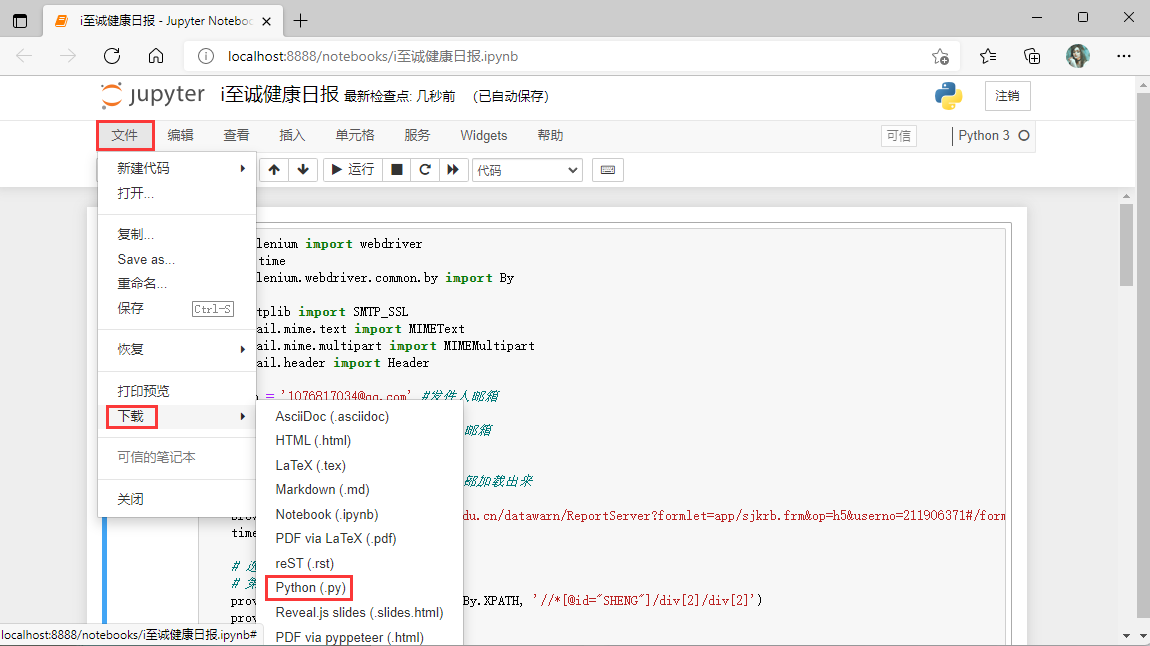
Task: Download as Notebook (.ipynb)
Action: pyautogui.click(x=360, y=515)
